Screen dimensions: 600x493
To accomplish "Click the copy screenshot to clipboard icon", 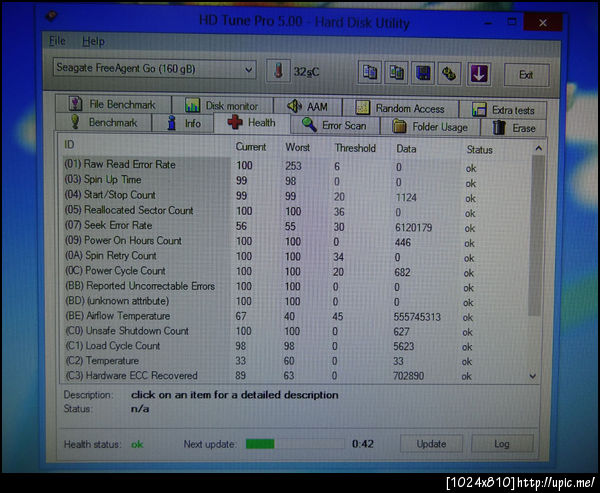I will pos(396,72).
